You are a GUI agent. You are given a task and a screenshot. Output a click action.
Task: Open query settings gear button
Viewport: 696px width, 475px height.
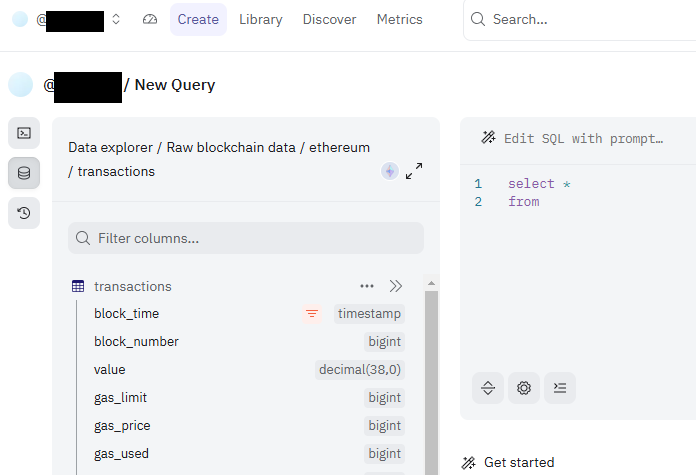point(524,388)
